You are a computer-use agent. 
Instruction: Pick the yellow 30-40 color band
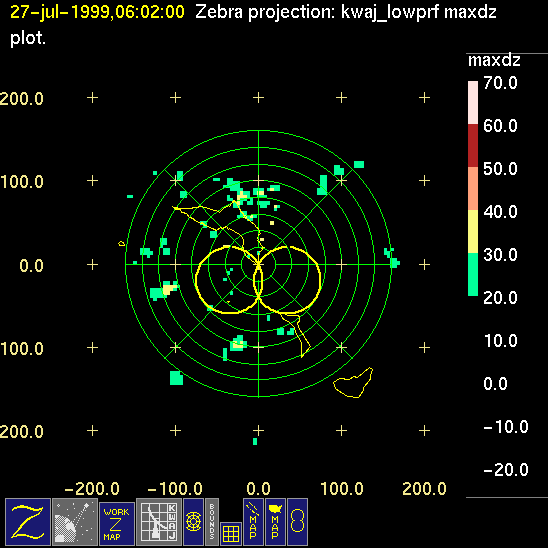coord(473,231)
